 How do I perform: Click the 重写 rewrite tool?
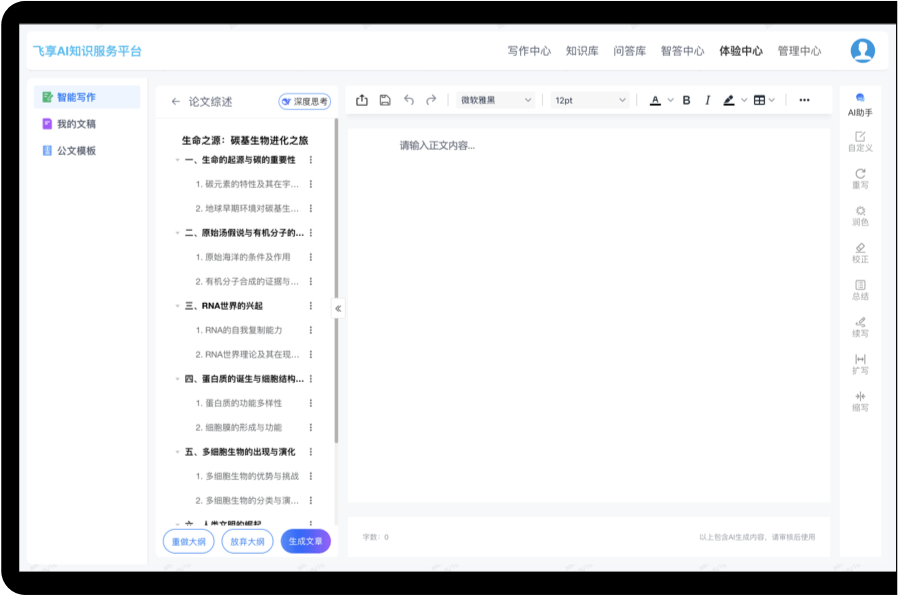point(860,179)
